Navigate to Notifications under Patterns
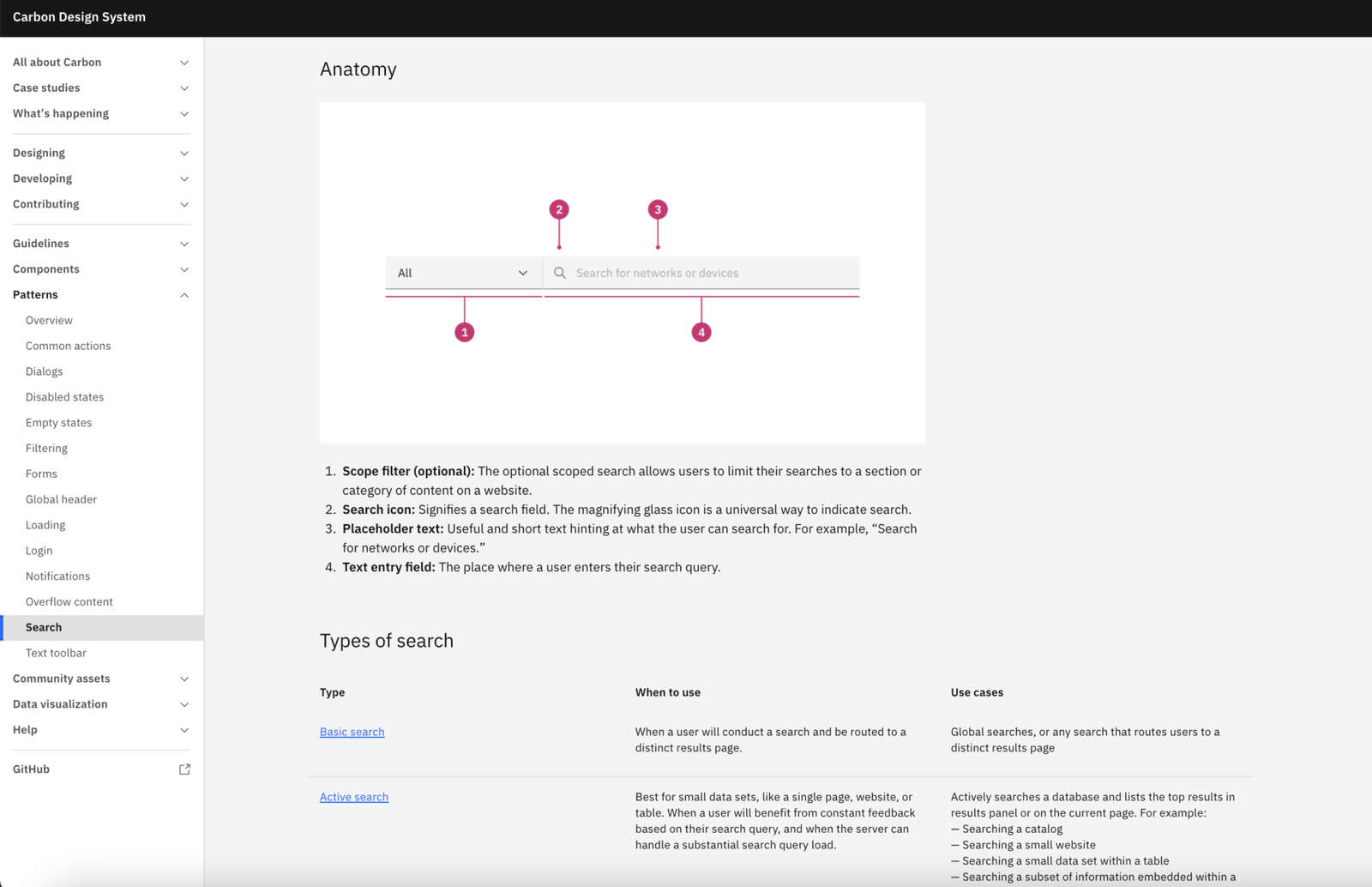 (x=57, y=576)
